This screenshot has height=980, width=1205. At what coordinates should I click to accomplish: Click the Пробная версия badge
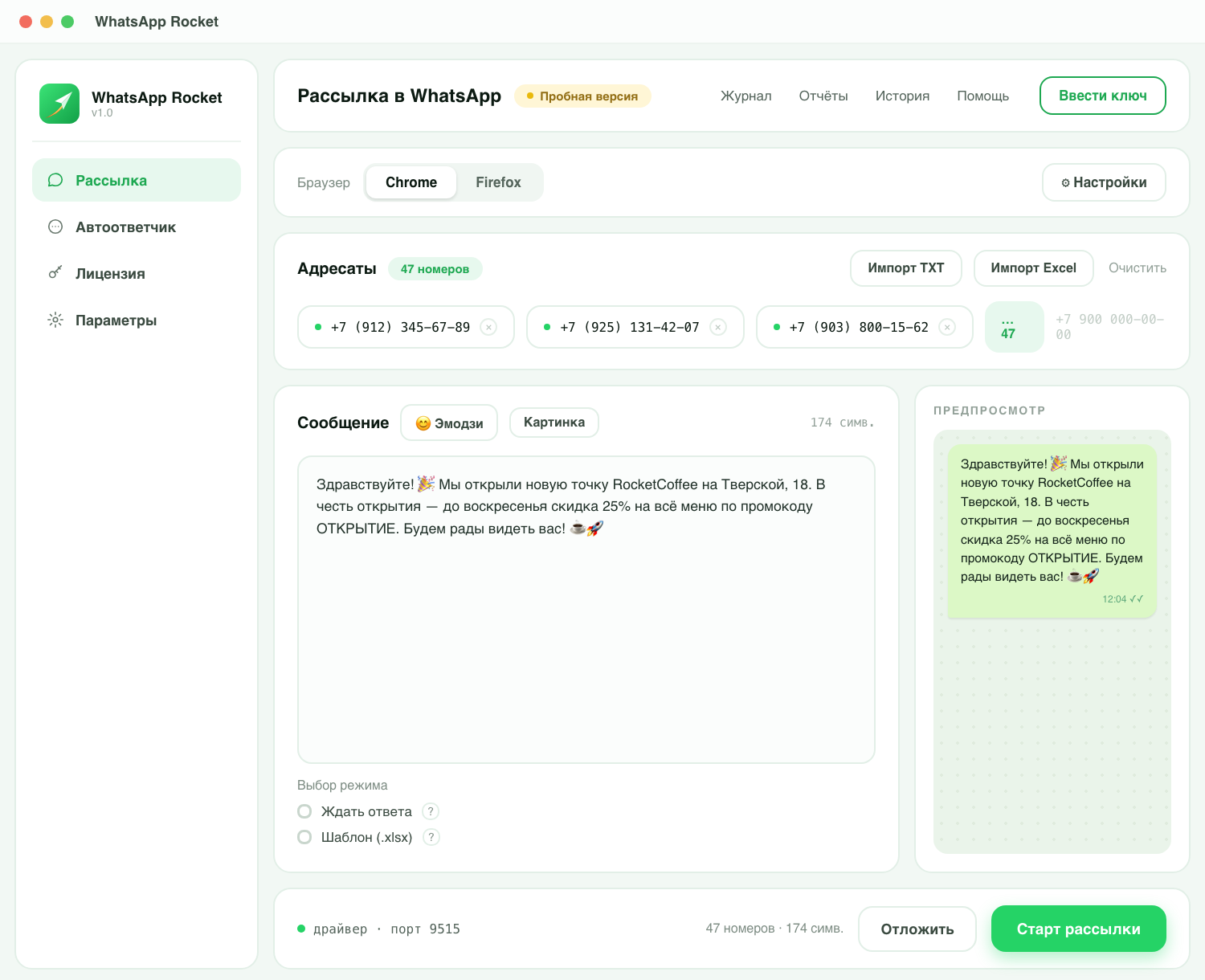pos(582,96)
